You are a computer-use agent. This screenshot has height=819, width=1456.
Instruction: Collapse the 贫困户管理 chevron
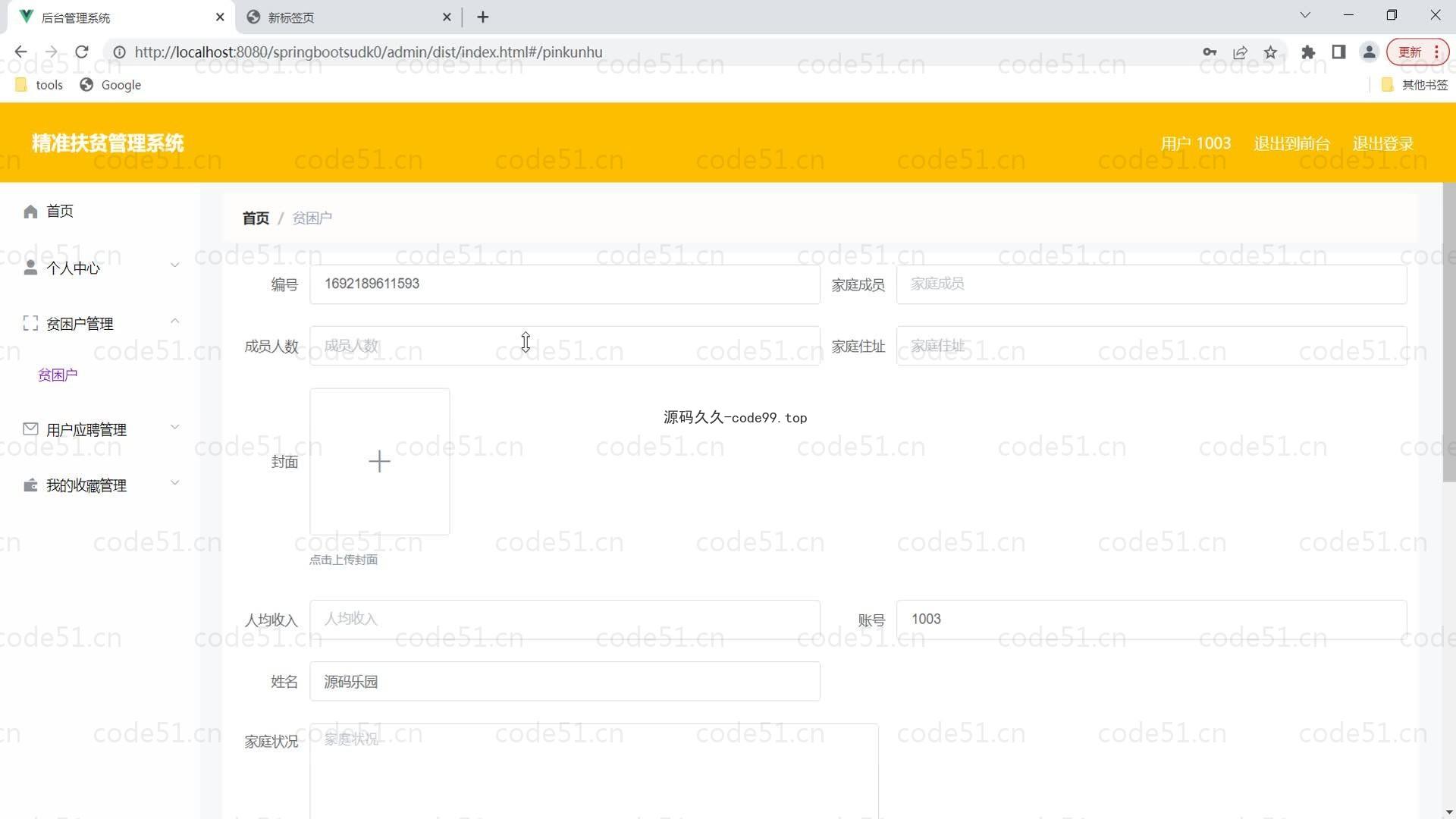pyautogui.click(x=175, y=322)
